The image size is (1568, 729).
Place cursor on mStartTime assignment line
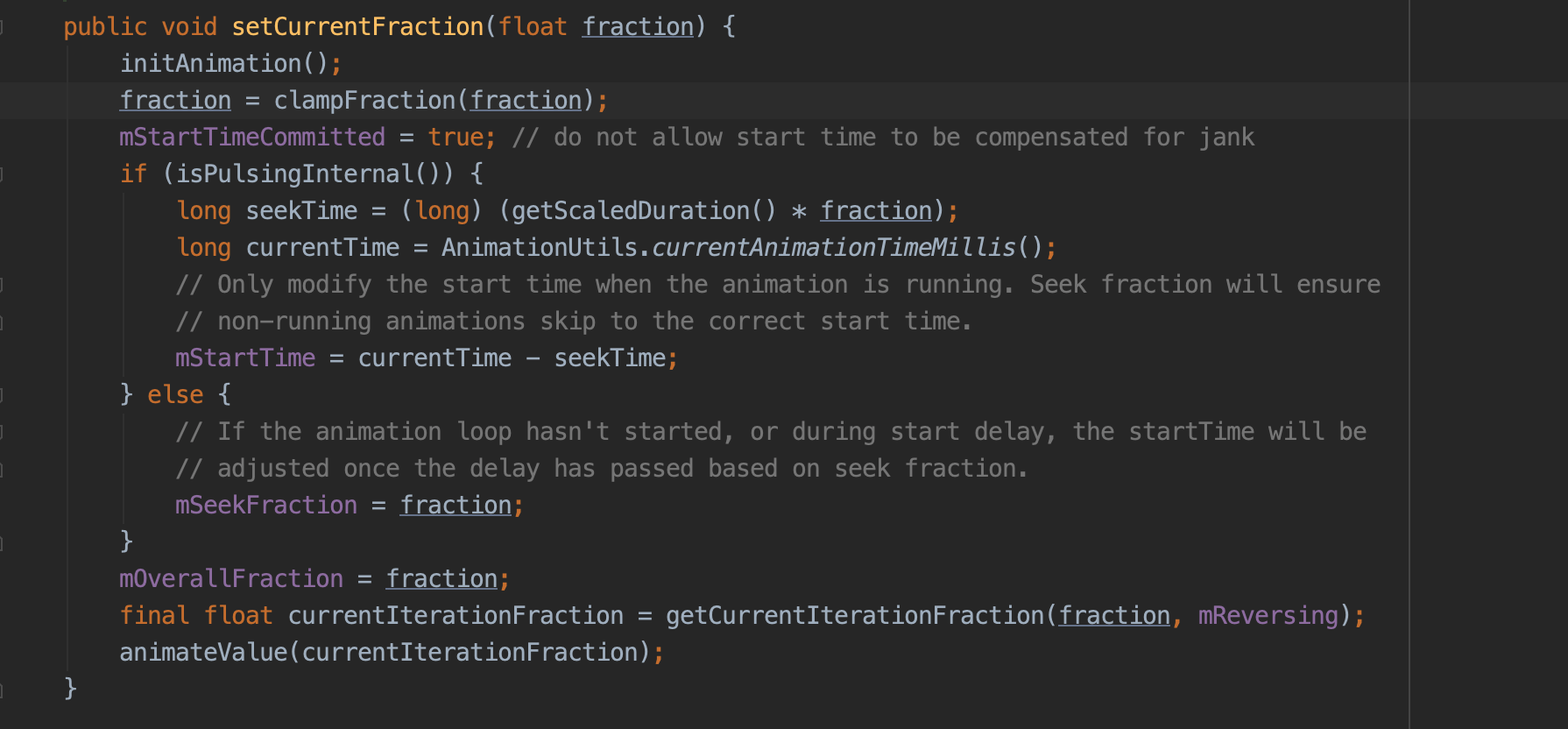coord(245,358)
